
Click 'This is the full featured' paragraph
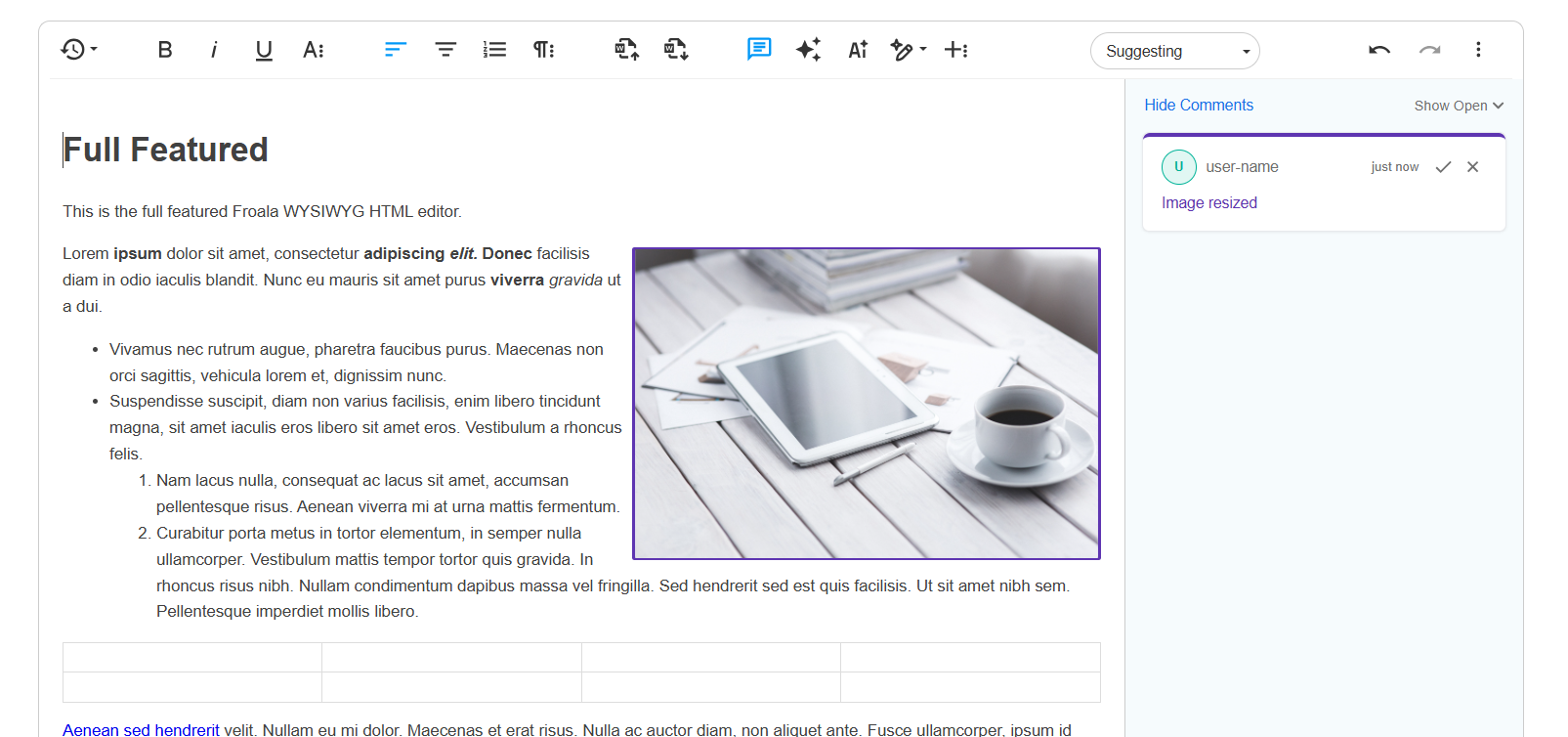[262, 211]
